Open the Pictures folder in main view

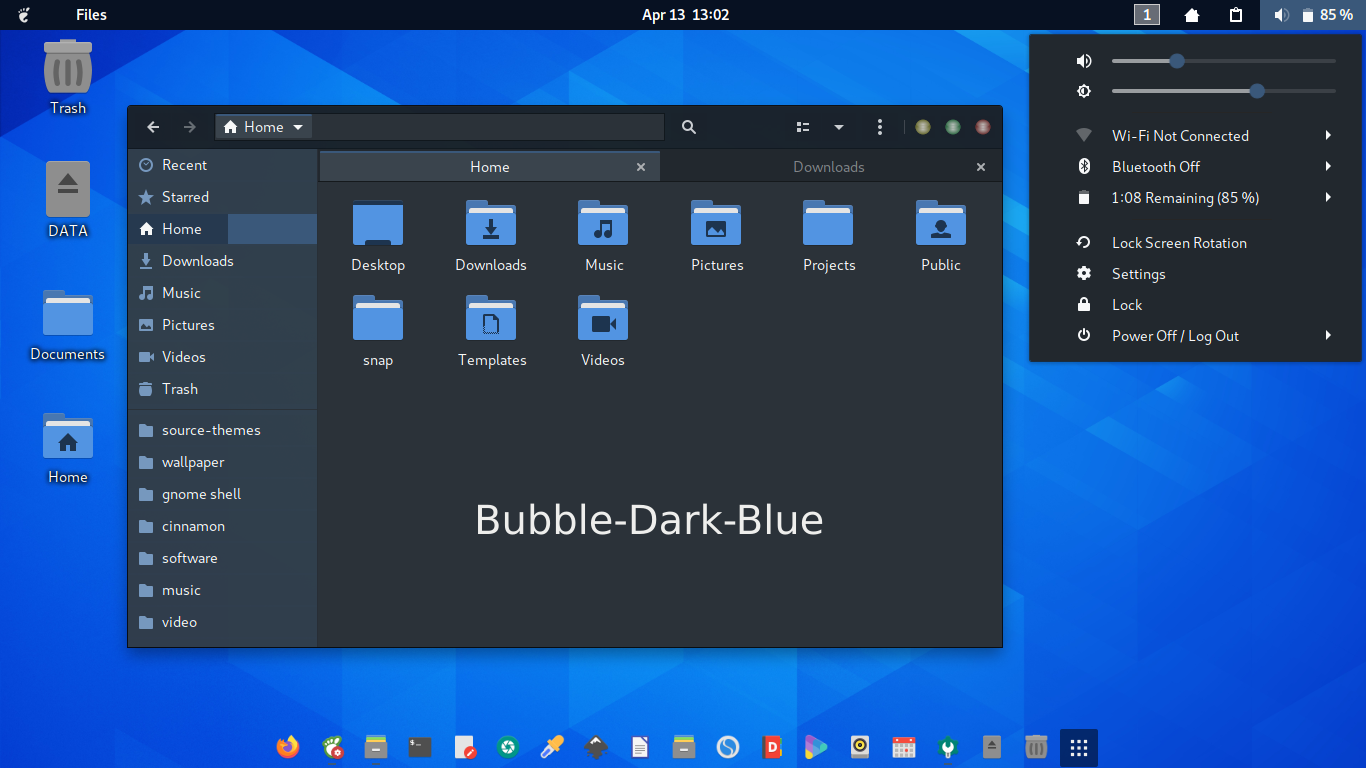(x=716, y=223)
